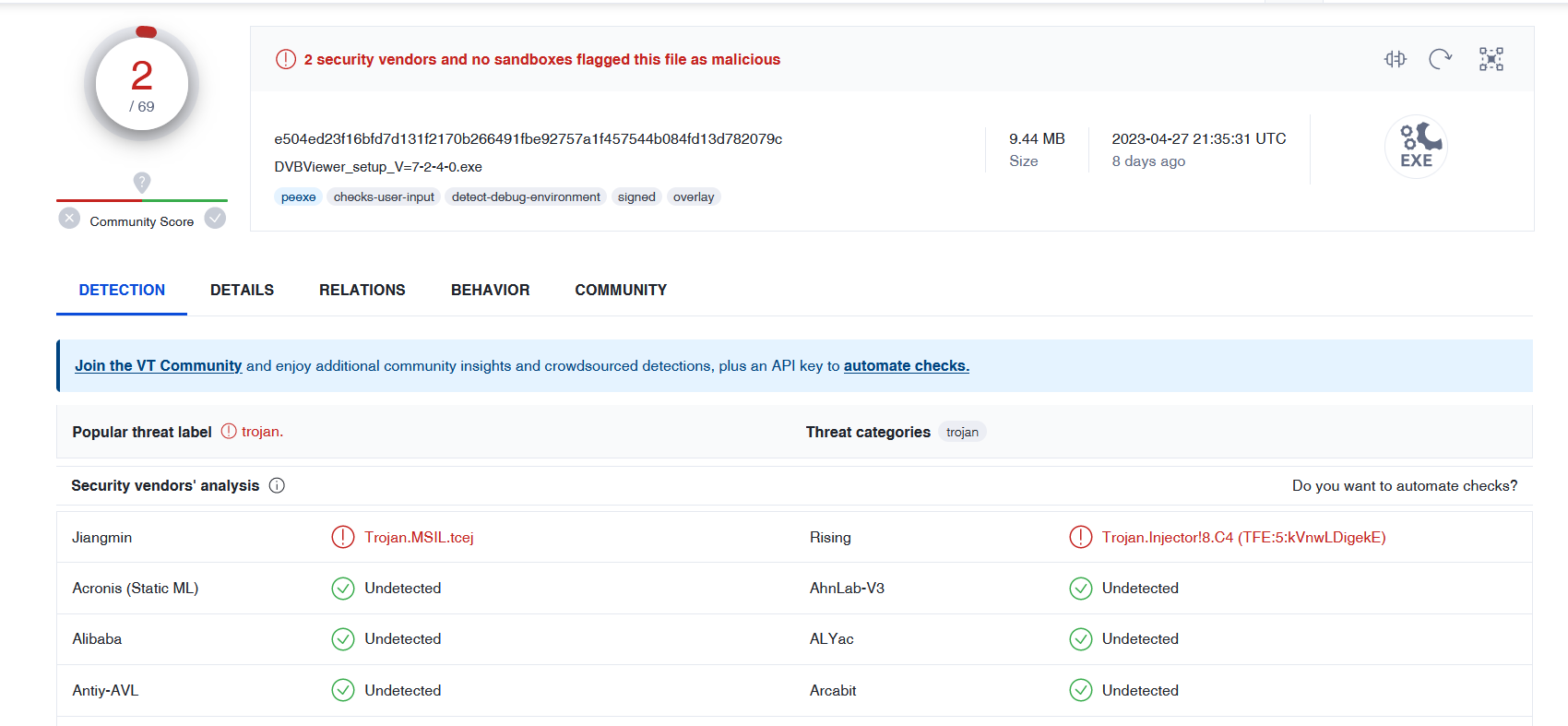Select the overlay tag
The image size is (1568, 726).
pos(694,197)
